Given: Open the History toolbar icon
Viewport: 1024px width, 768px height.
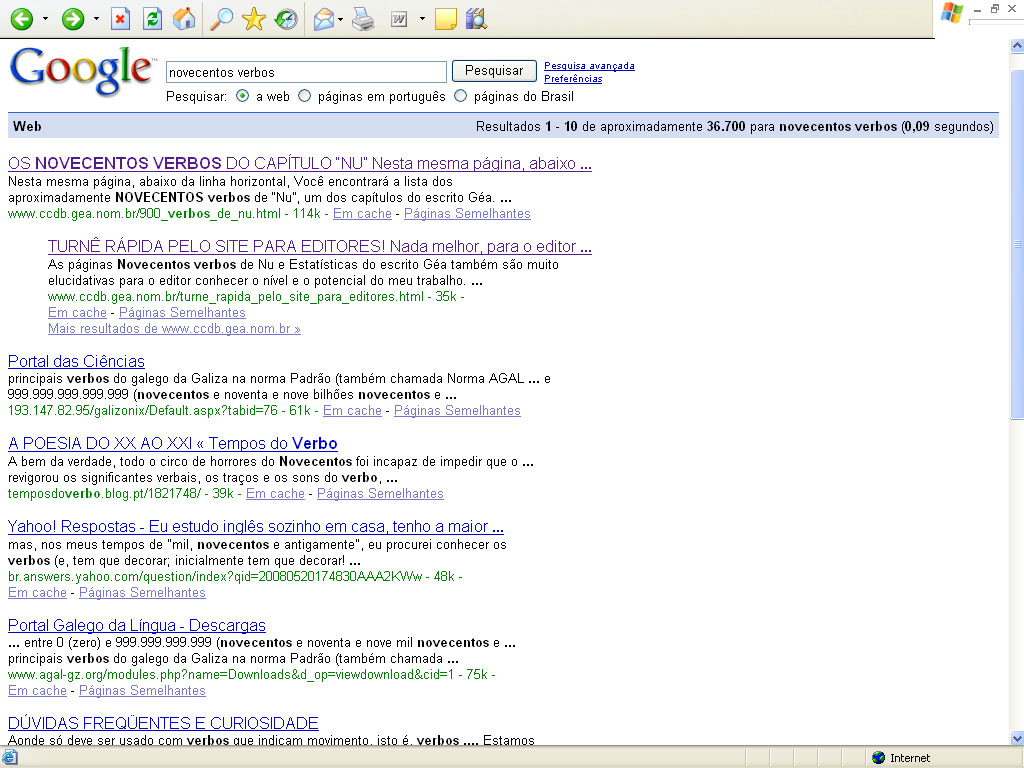Looking at the screenshot, I should [x=286, y=19].
